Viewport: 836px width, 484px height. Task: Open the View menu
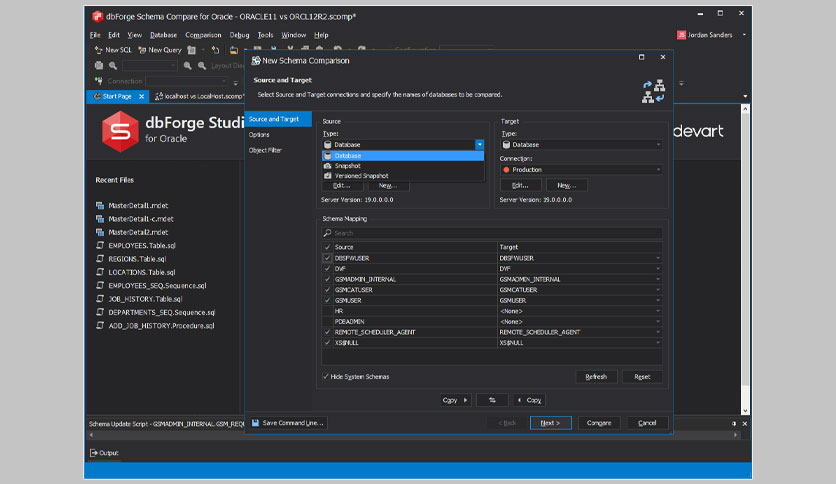(x=134, y=35)
